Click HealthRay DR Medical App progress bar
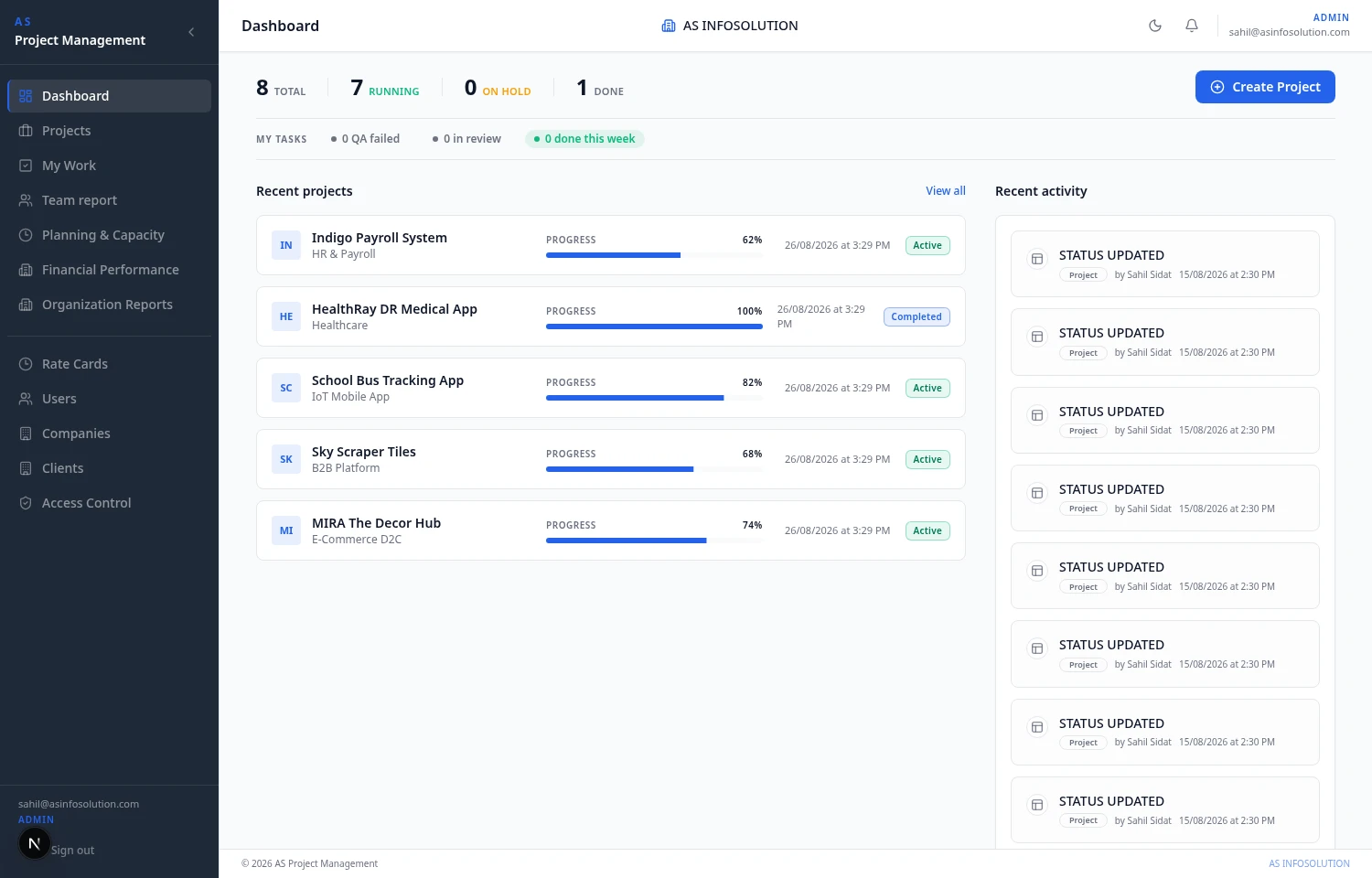This screenshot has width=1372, height=878. pos(654,327)
